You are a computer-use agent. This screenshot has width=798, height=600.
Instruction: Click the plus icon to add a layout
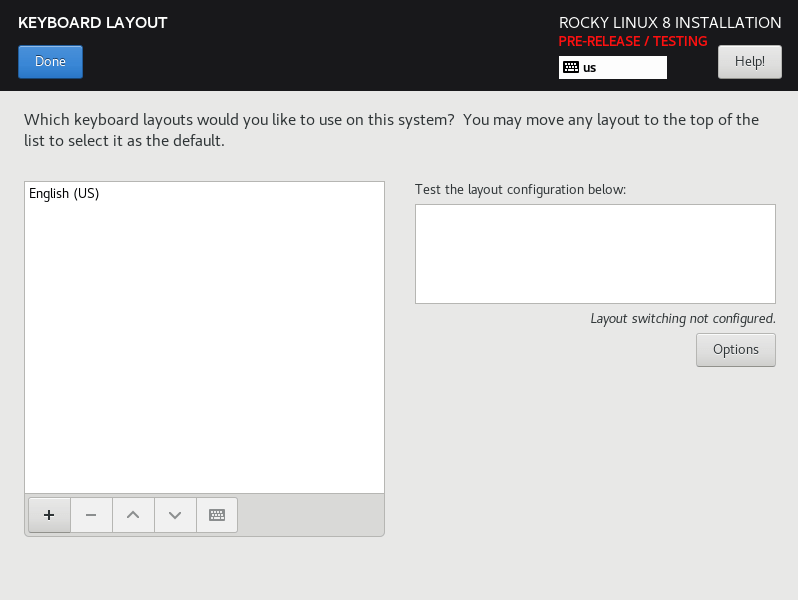(x=49, y=515)
